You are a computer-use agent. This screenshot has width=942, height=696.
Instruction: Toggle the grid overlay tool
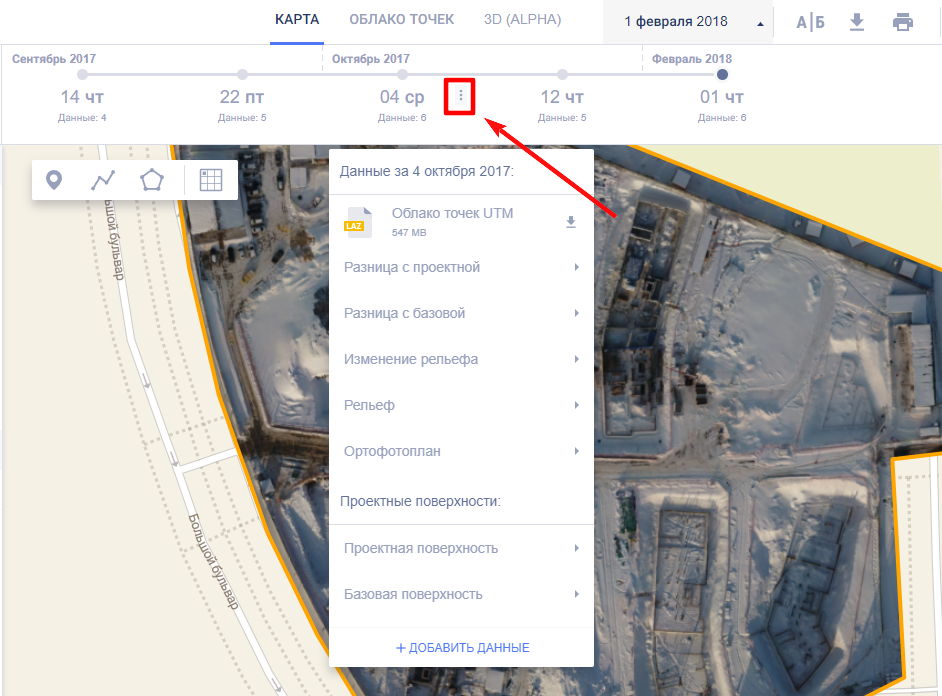(x=210, y=180)
